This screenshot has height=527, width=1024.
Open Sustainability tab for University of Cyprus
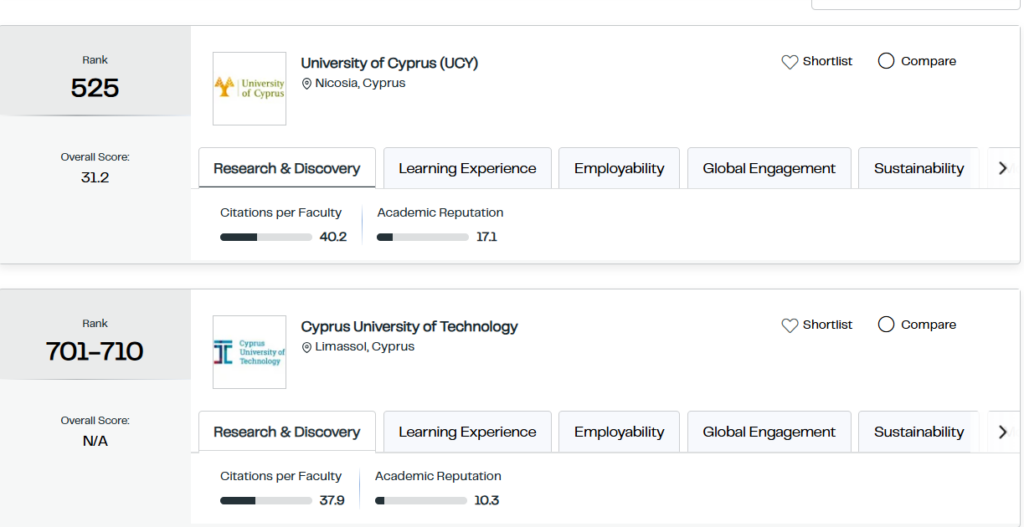click(x=918, y=168)
